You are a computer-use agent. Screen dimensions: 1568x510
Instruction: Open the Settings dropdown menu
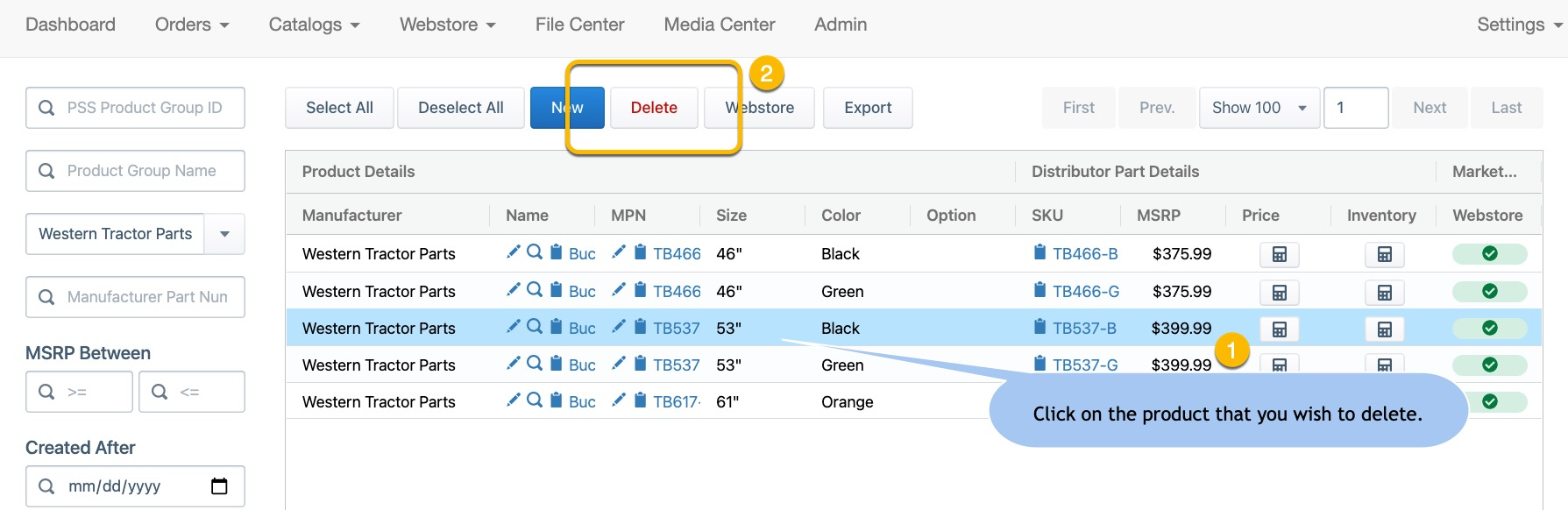tap(1518, 25)
